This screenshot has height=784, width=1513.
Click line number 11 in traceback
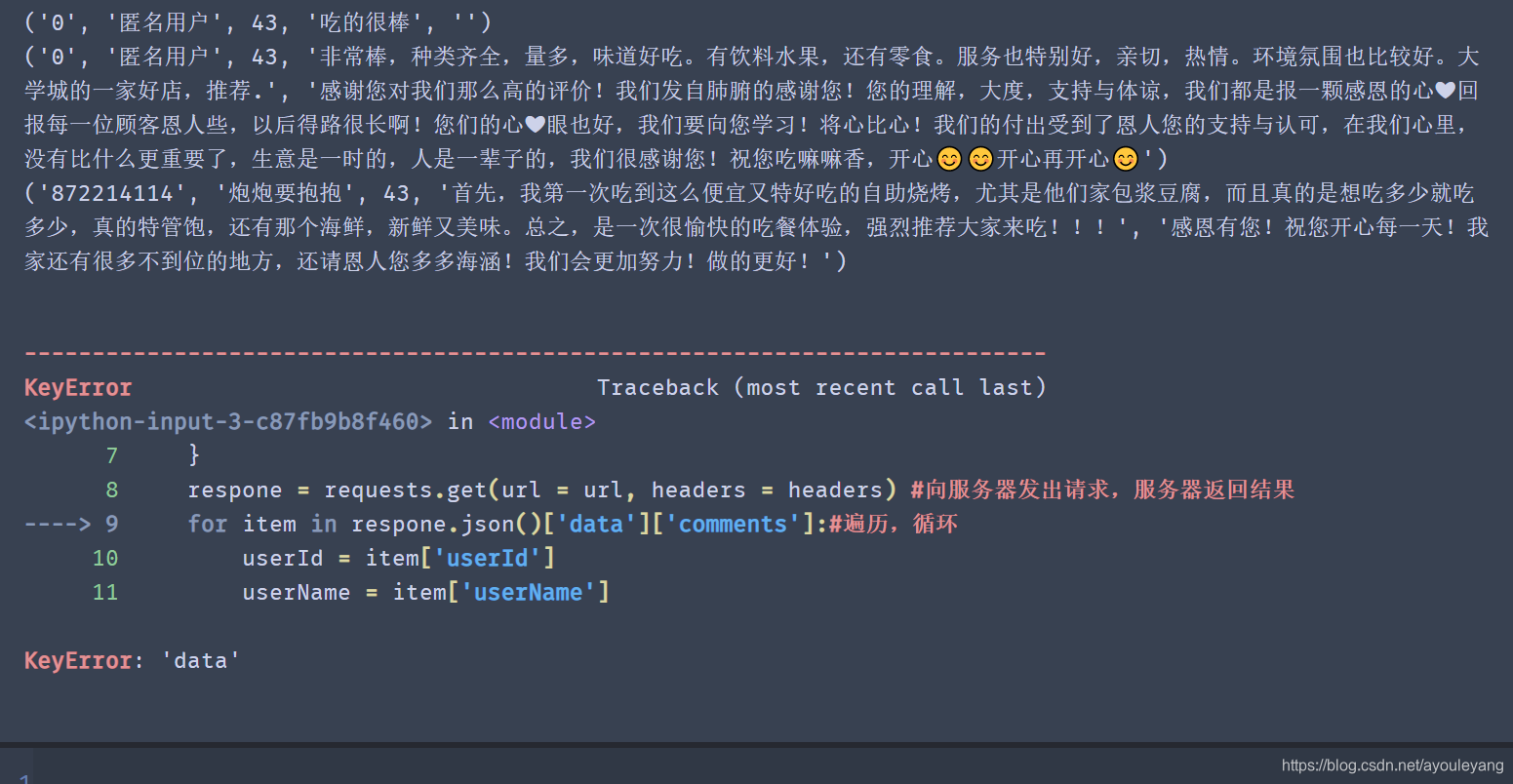click(105, 592)
